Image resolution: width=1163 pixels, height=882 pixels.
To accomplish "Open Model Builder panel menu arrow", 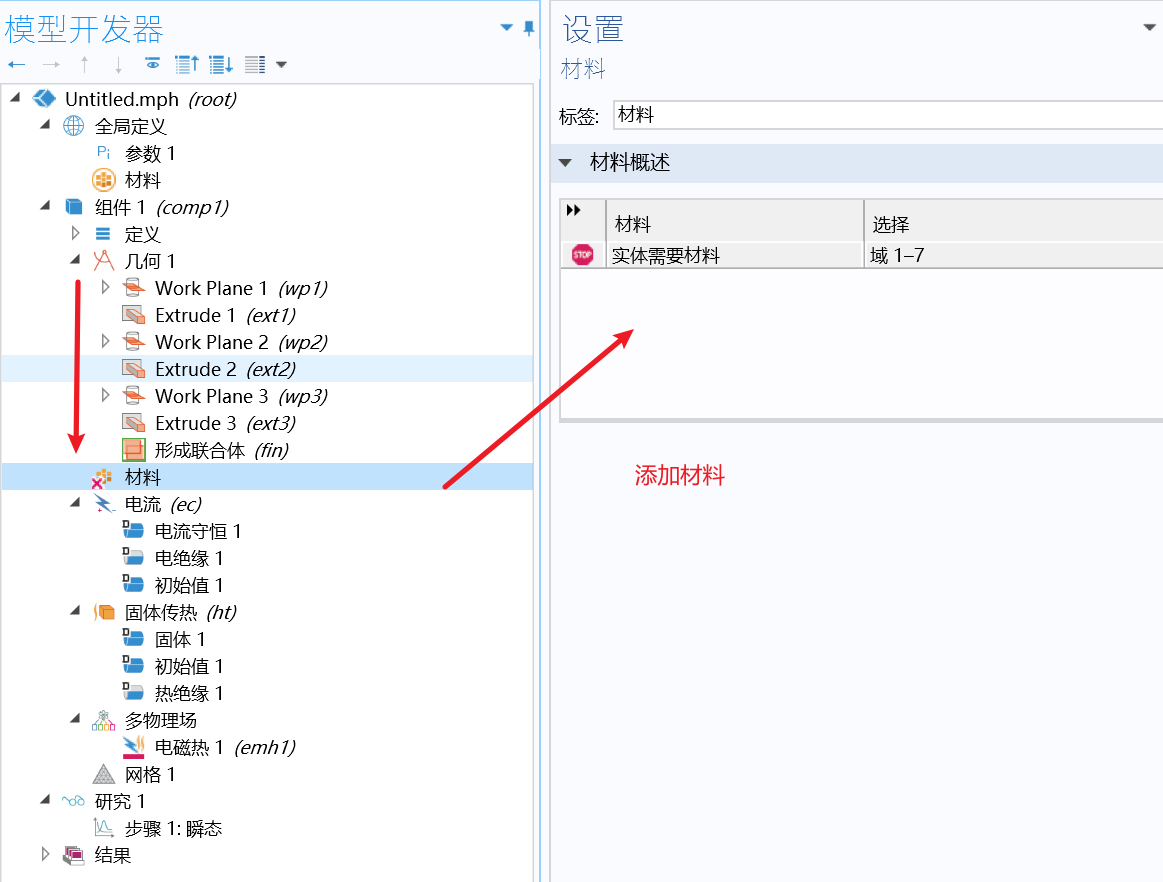I will click(507, 27).
